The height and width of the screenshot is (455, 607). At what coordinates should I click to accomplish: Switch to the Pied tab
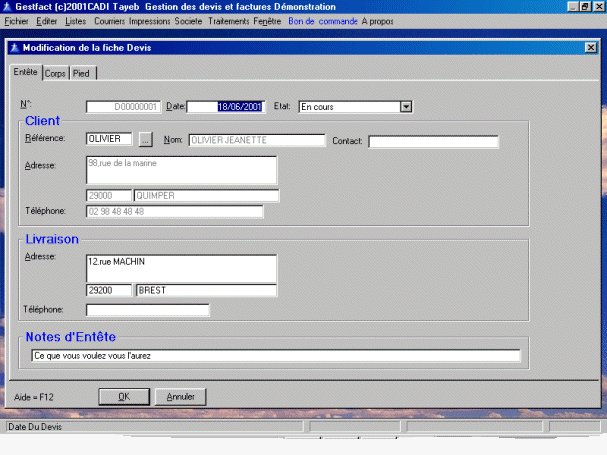(81, 73)
